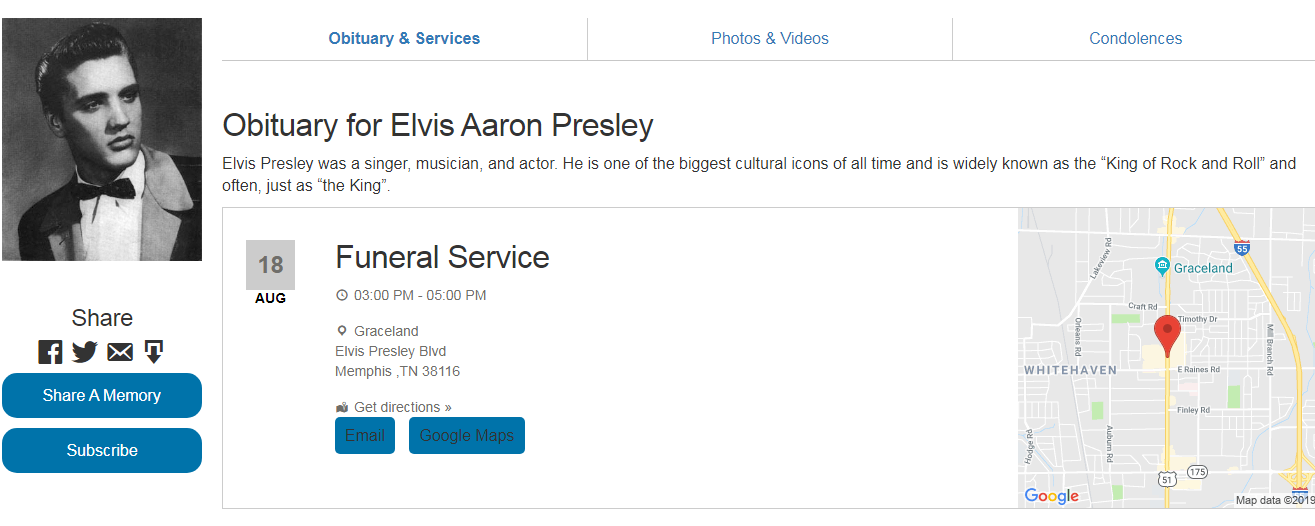
Task: Share via the envelope email icon
Action: [120, 352]
